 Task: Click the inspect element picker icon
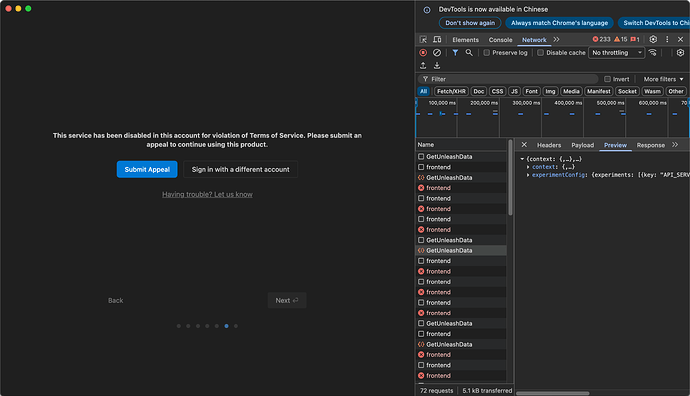point(423,40)
